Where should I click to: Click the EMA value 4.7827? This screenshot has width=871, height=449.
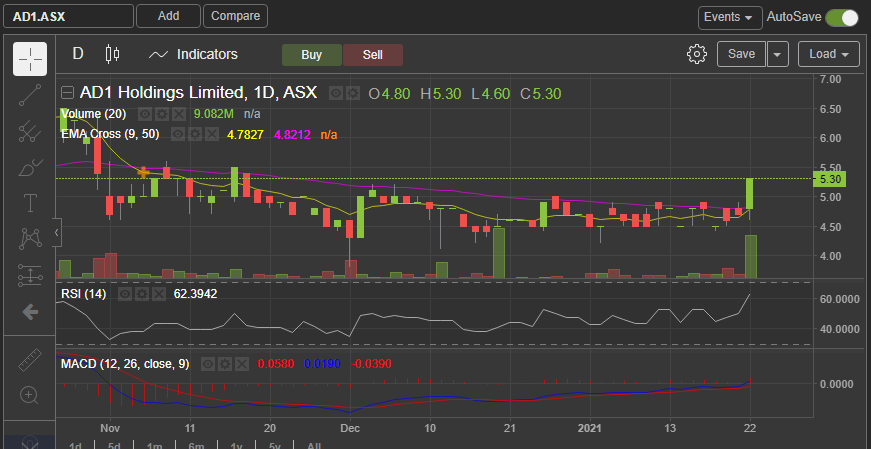click(x=246, y=134)
